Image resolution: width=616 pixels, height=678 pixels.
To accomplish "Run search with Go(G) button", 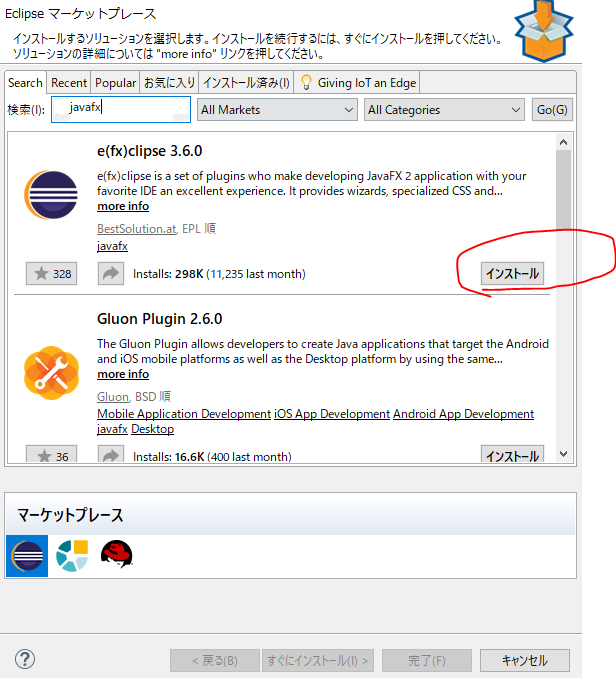I will (x=552, y=110).
